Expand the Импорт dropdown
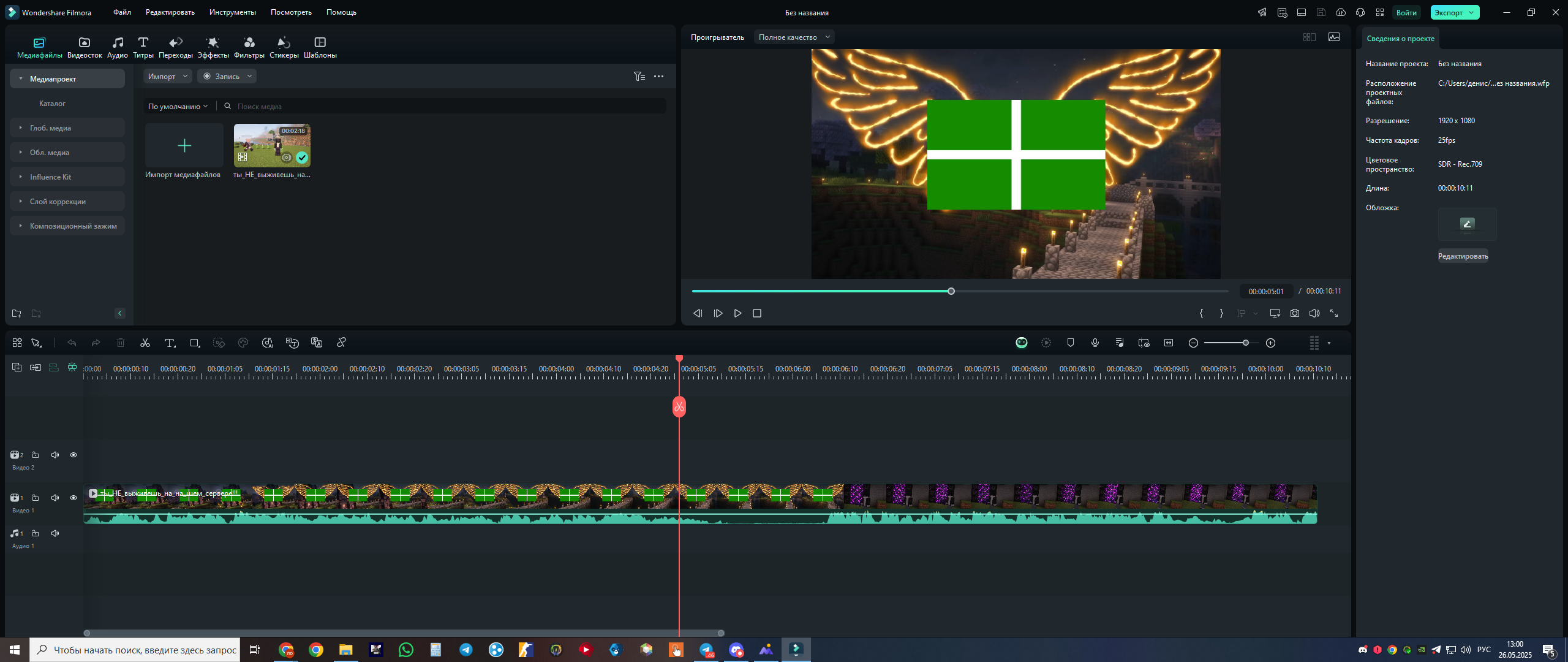1568x662 pixels. click(x=168, y=76)
